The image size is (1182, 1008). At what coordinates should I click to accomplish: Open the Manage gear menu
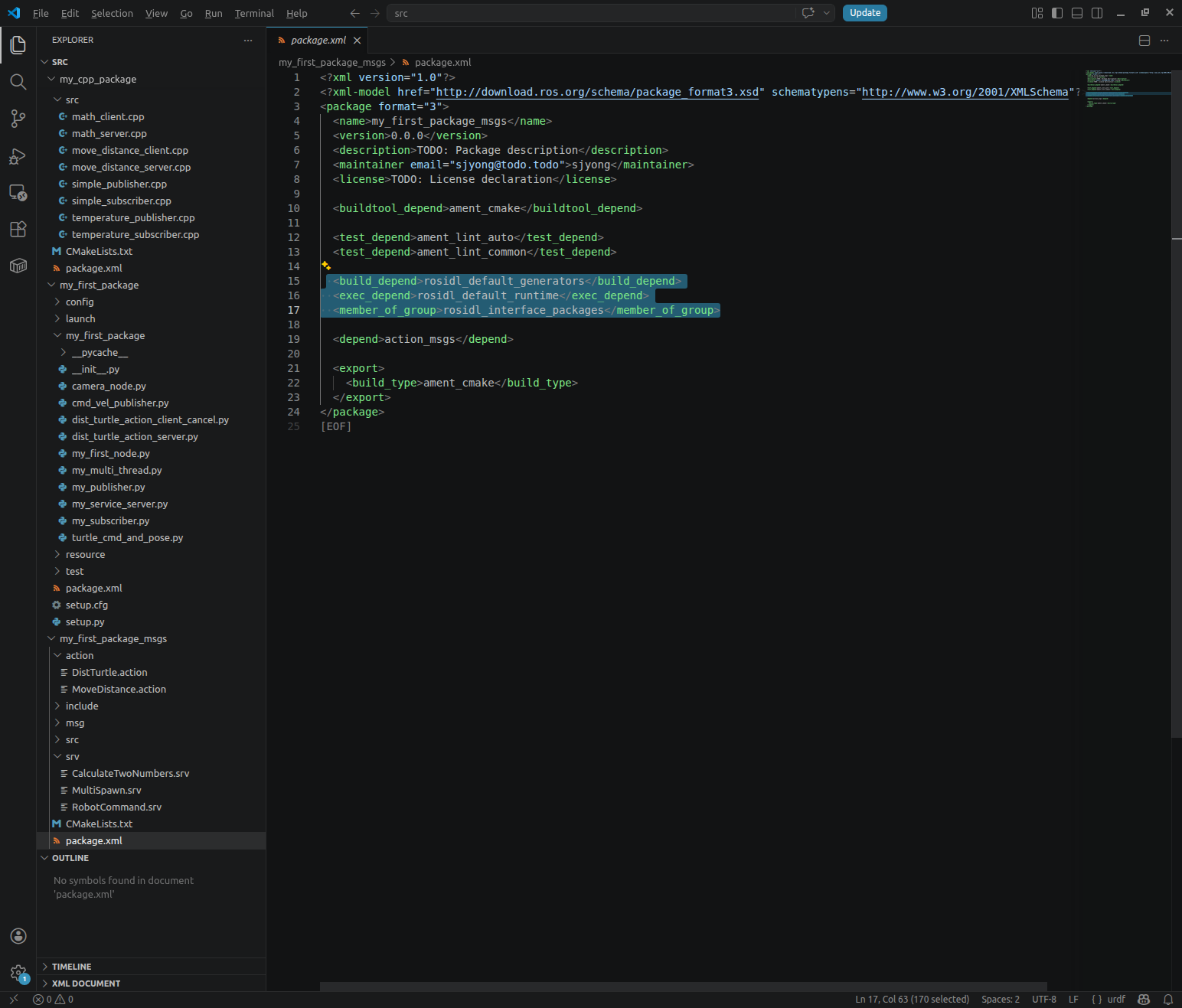18,973
